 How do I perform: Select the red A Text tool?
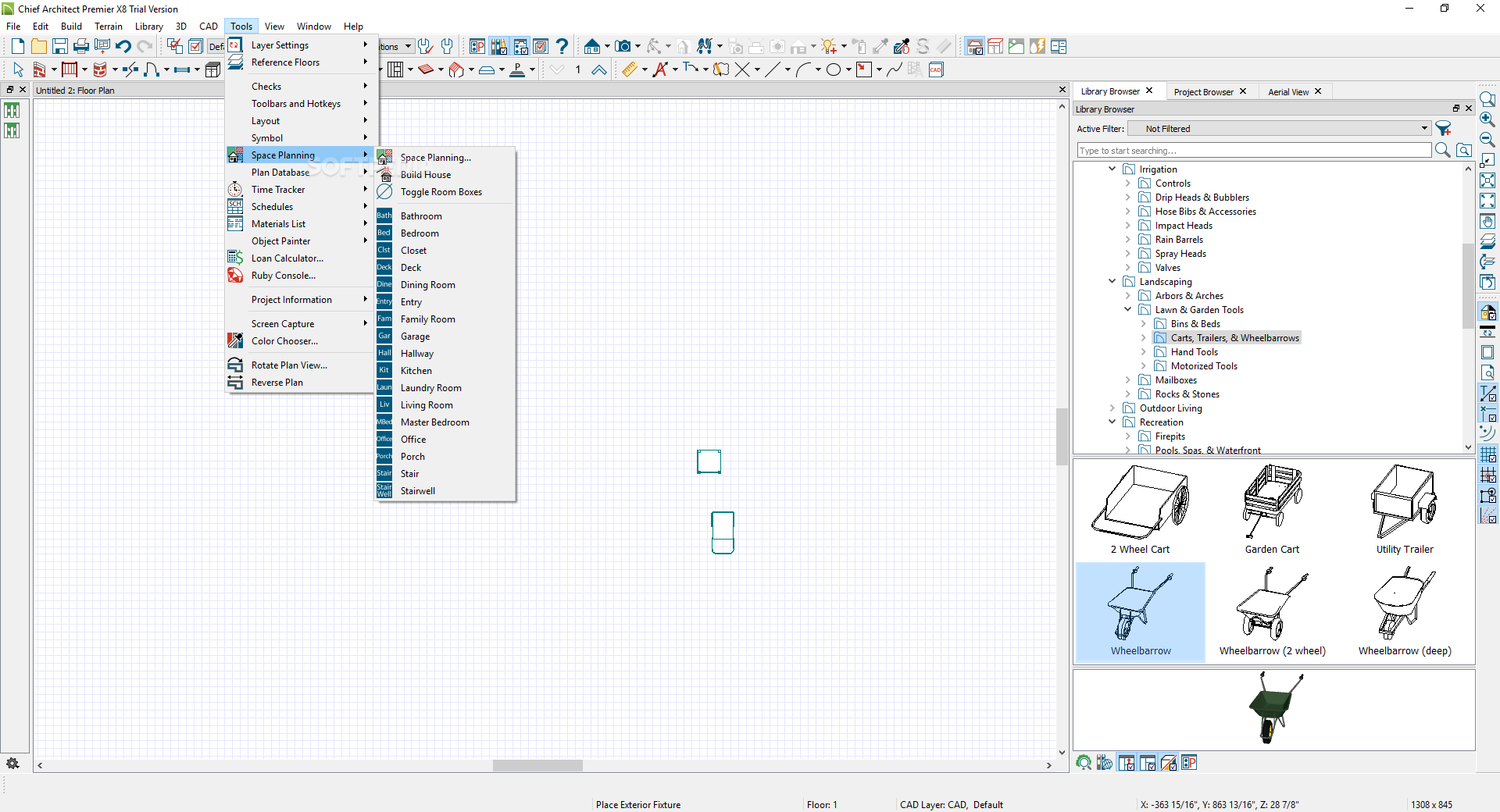(660, 70)
